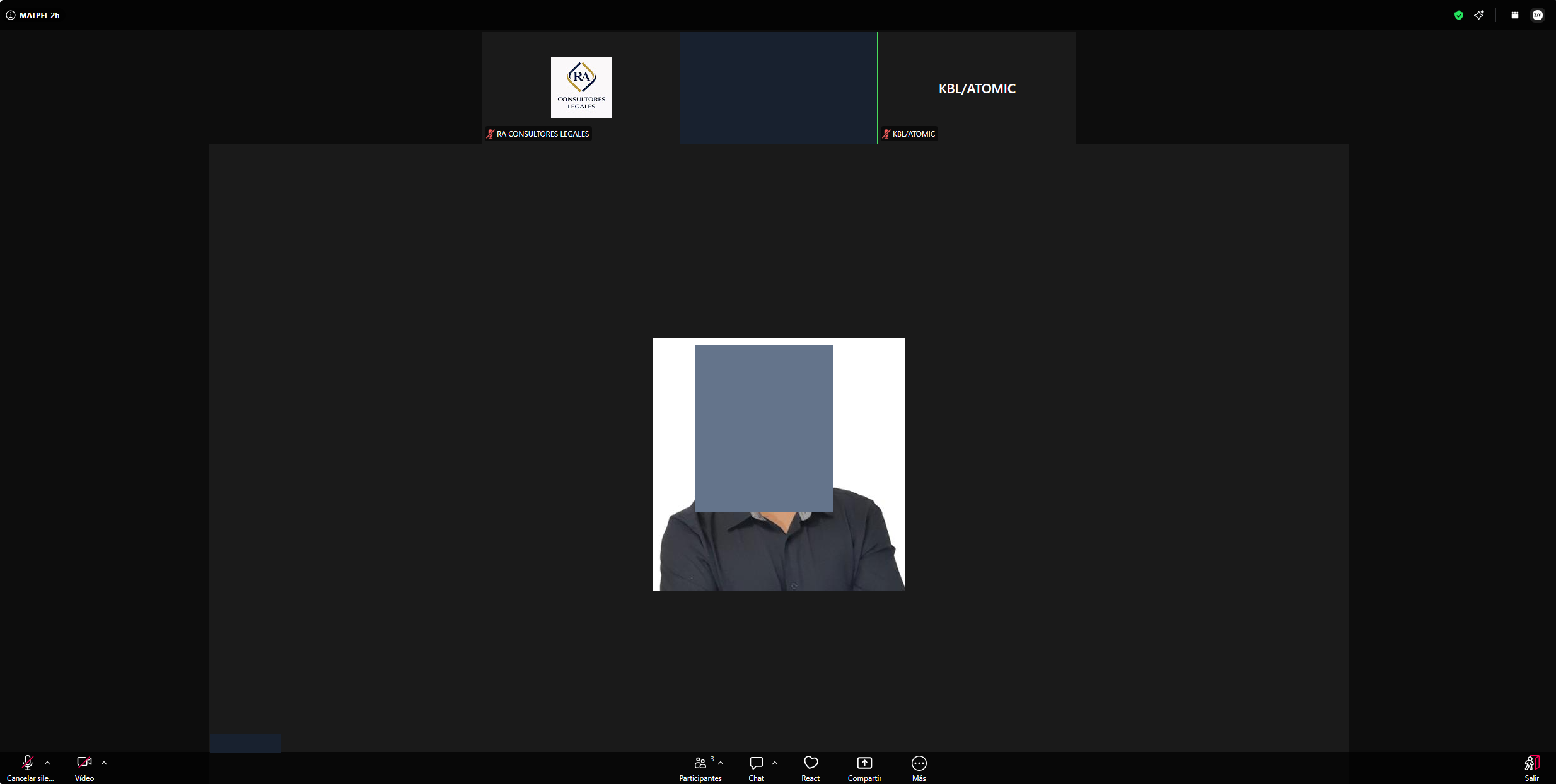Leave the meeting with Salir

pos(1532,768)
